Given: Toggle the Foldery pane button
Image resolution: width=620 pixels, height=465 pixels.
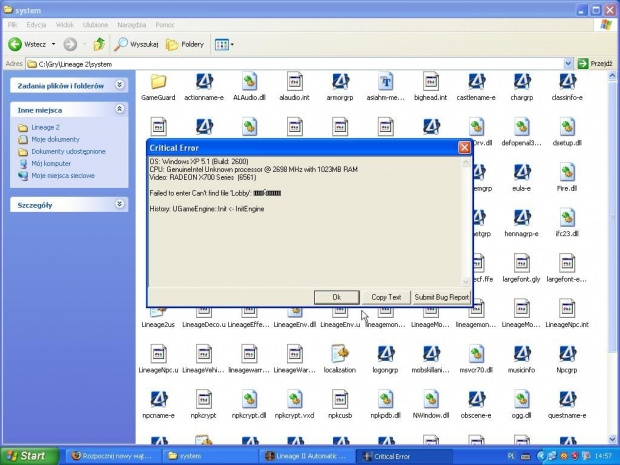Looking at the screenshot, I should [185, 44].
